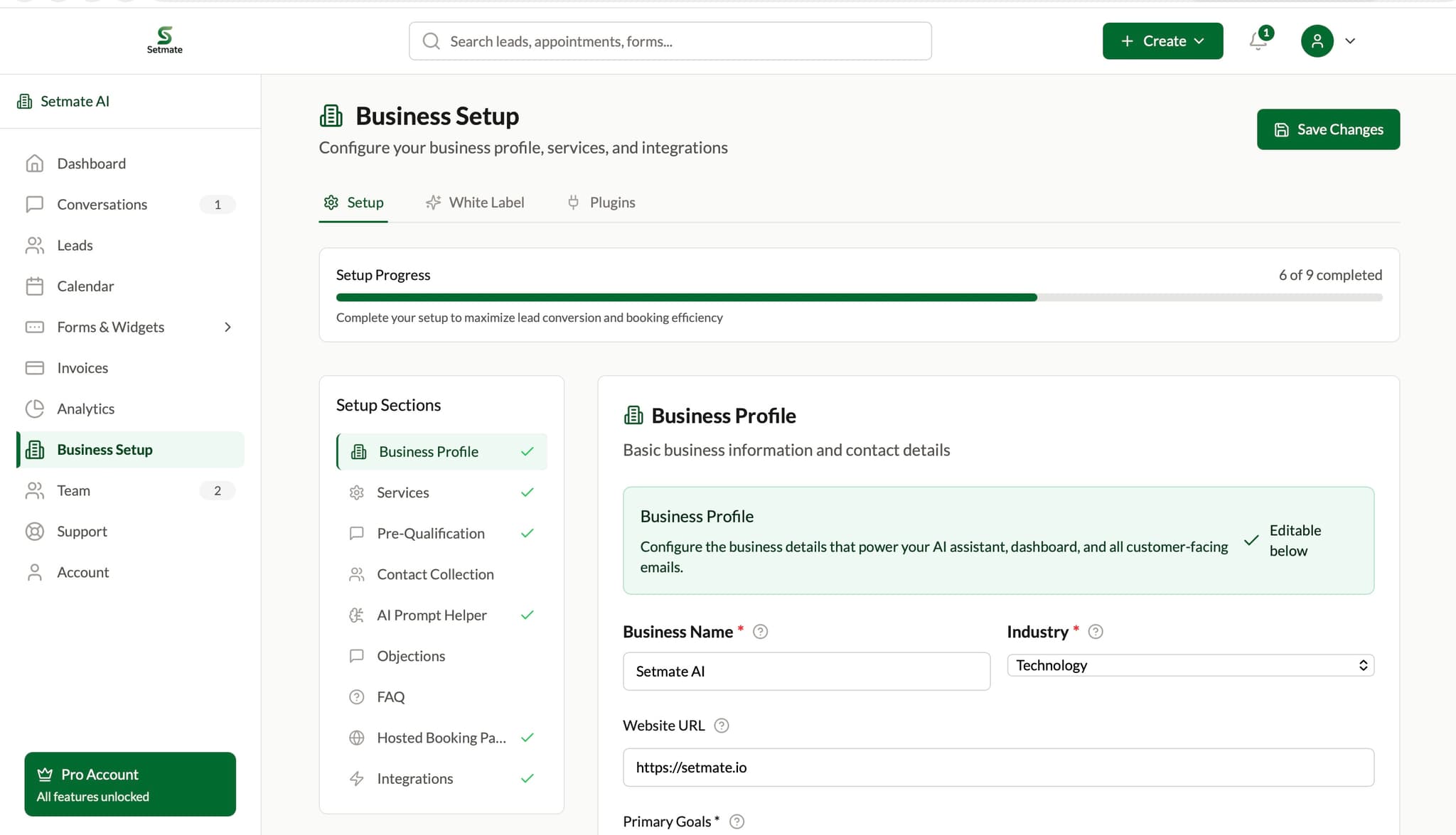Select the Dashboard icon in the sidebar
The image size is (1456, 835).
tap(35, 163)
